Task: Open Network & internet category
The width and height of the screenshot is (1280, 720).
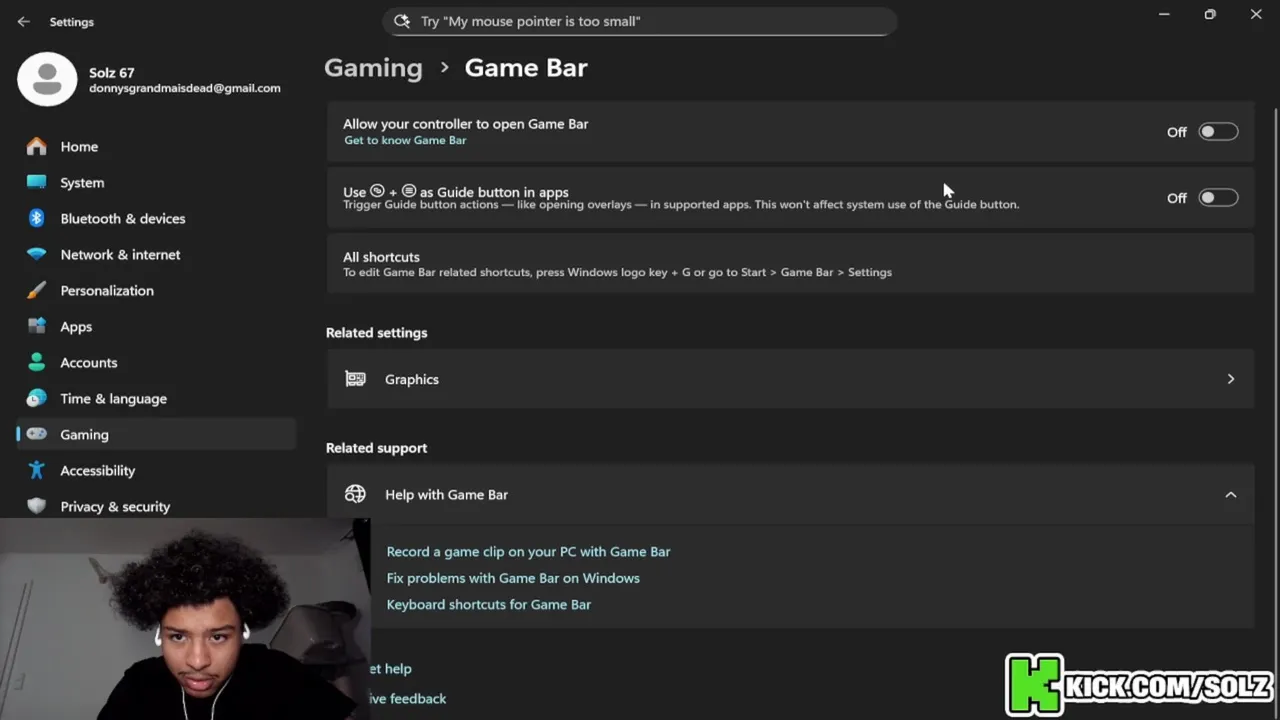Action: point(157,254)
